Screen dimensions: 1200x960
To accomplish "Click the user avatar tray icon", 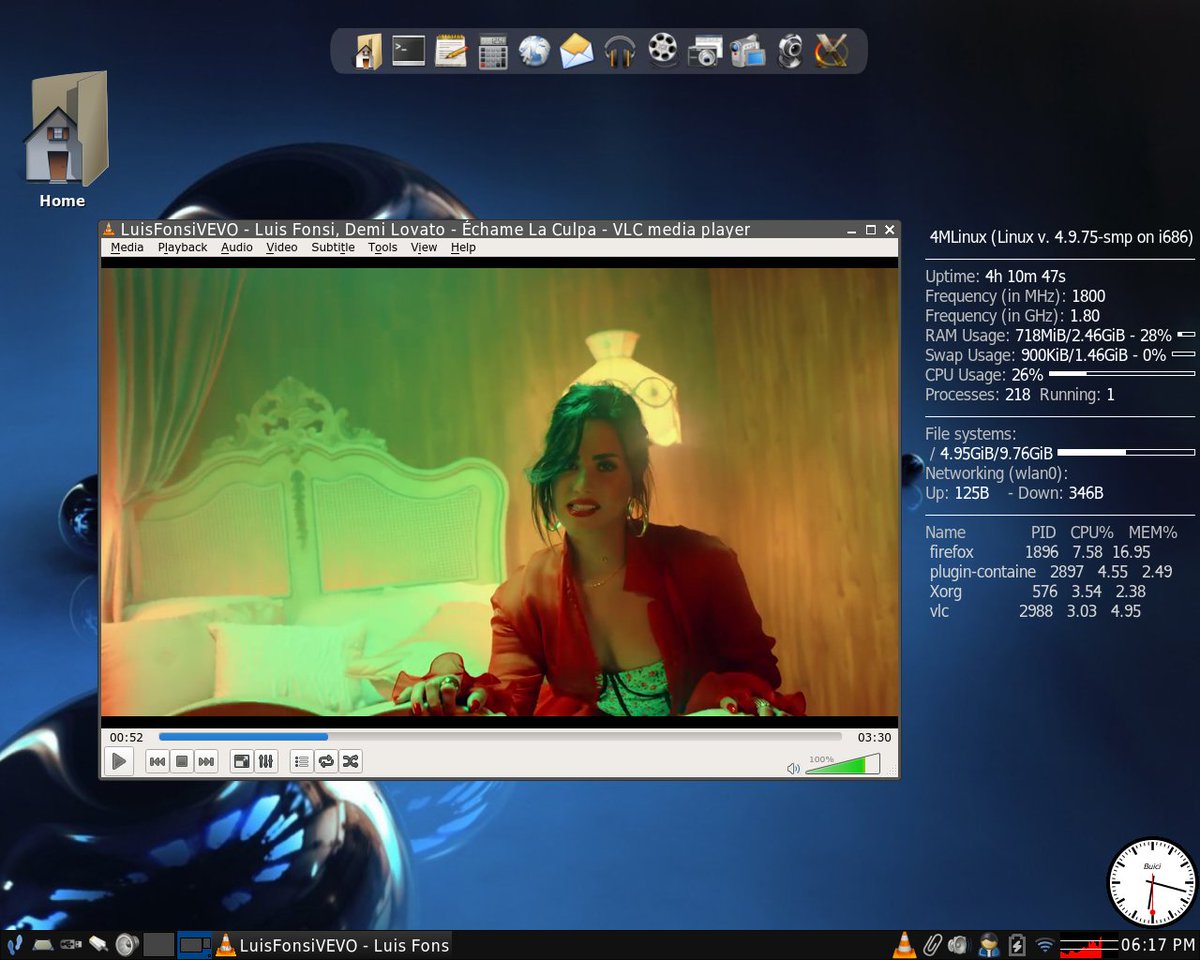I will 989,944.
